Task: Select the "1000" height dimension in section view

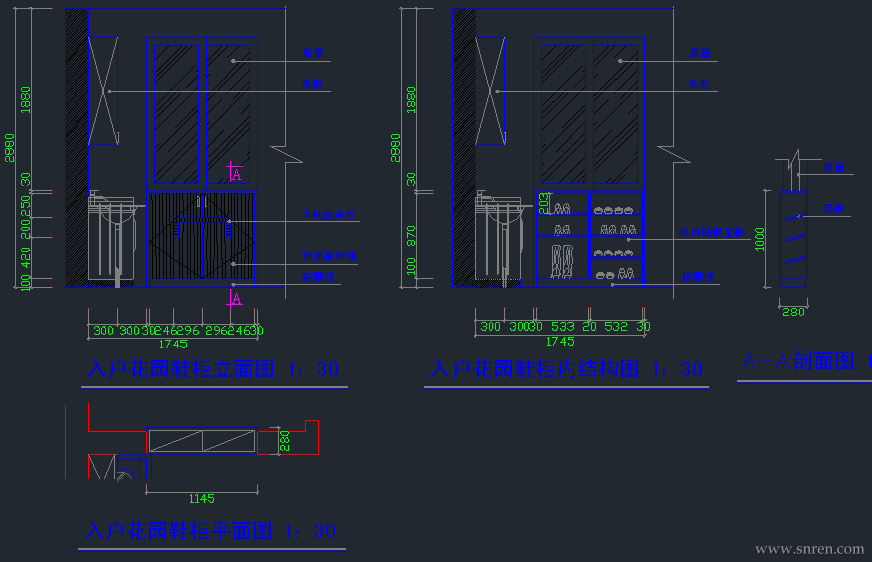Action: (x=760, y=240)
